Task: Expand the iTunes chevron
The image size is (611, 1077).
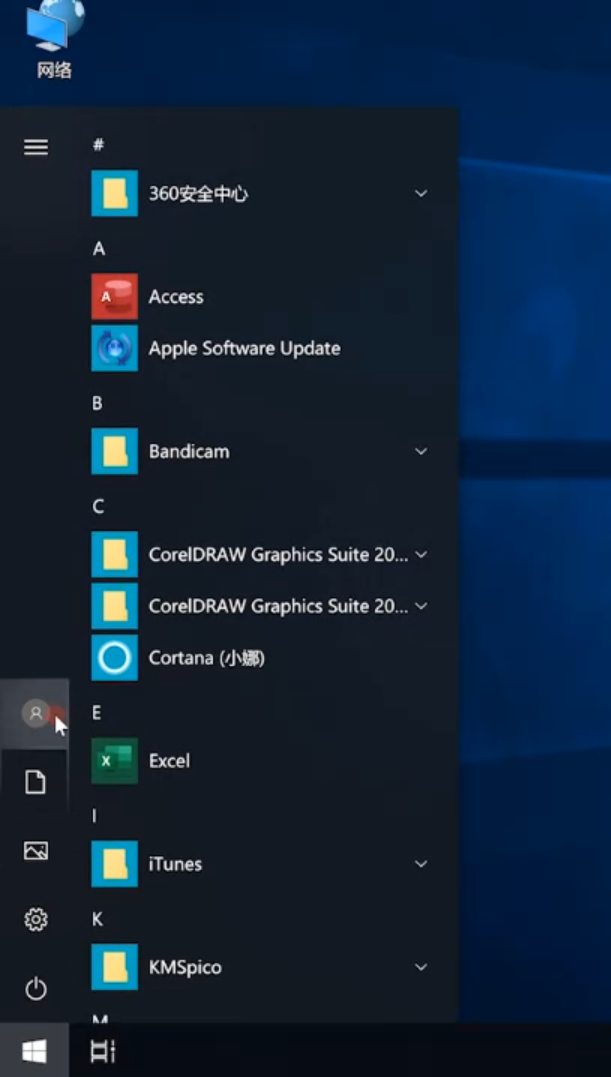Action: coord(421,864)
